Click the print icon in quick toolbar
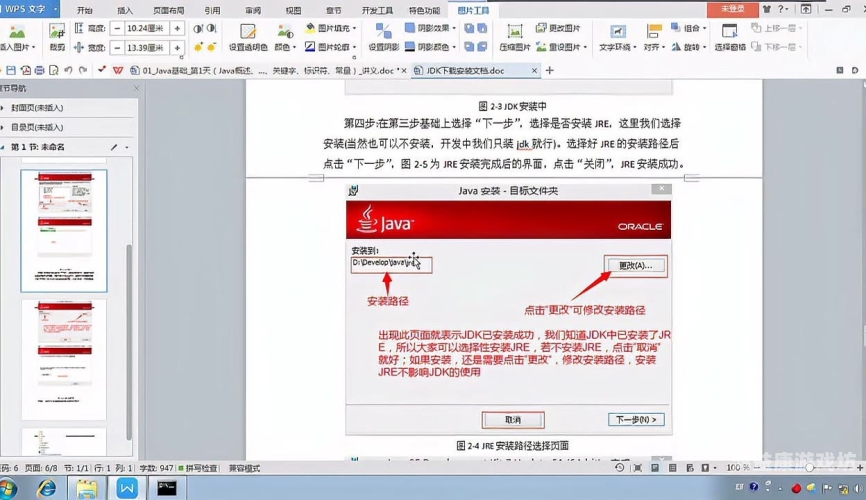Screen dimensions: 866x500 click(39, 70)
